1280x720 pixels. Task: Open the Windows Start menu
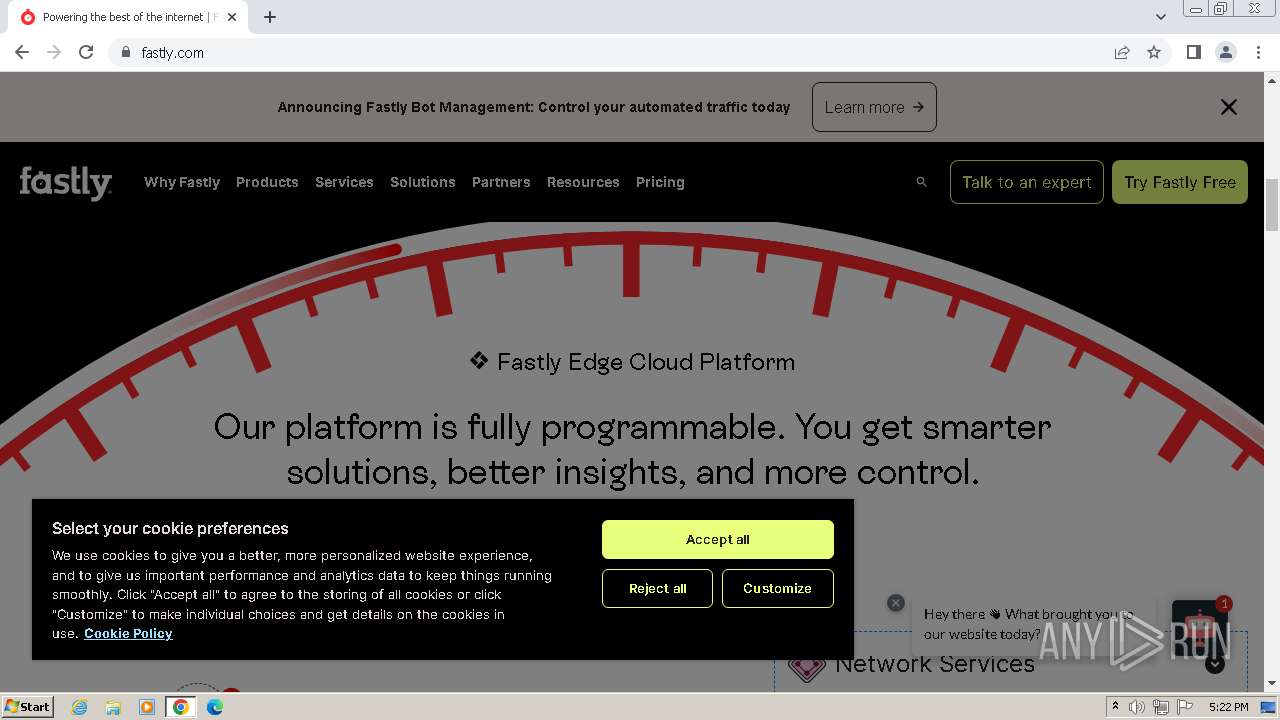(28, 706)
